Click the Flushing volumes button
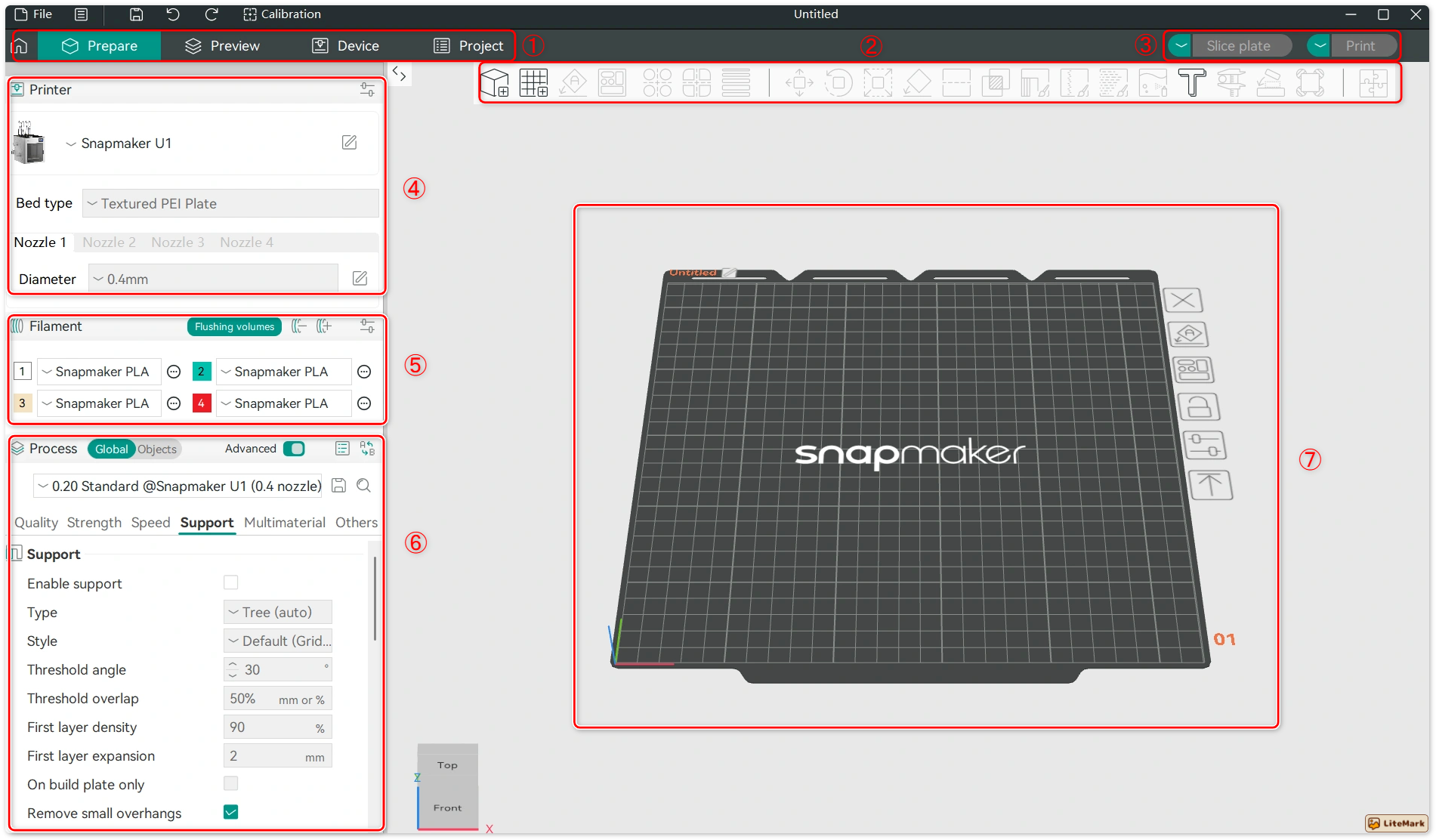The image size is (1436, 840). 234,326
